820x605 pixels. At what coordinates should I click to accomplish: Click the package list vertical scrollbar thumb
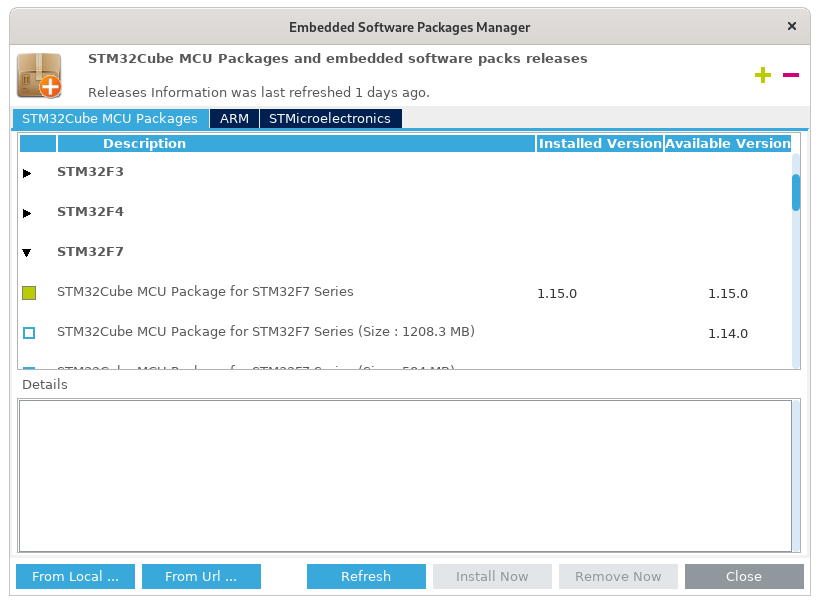point(796,192)
